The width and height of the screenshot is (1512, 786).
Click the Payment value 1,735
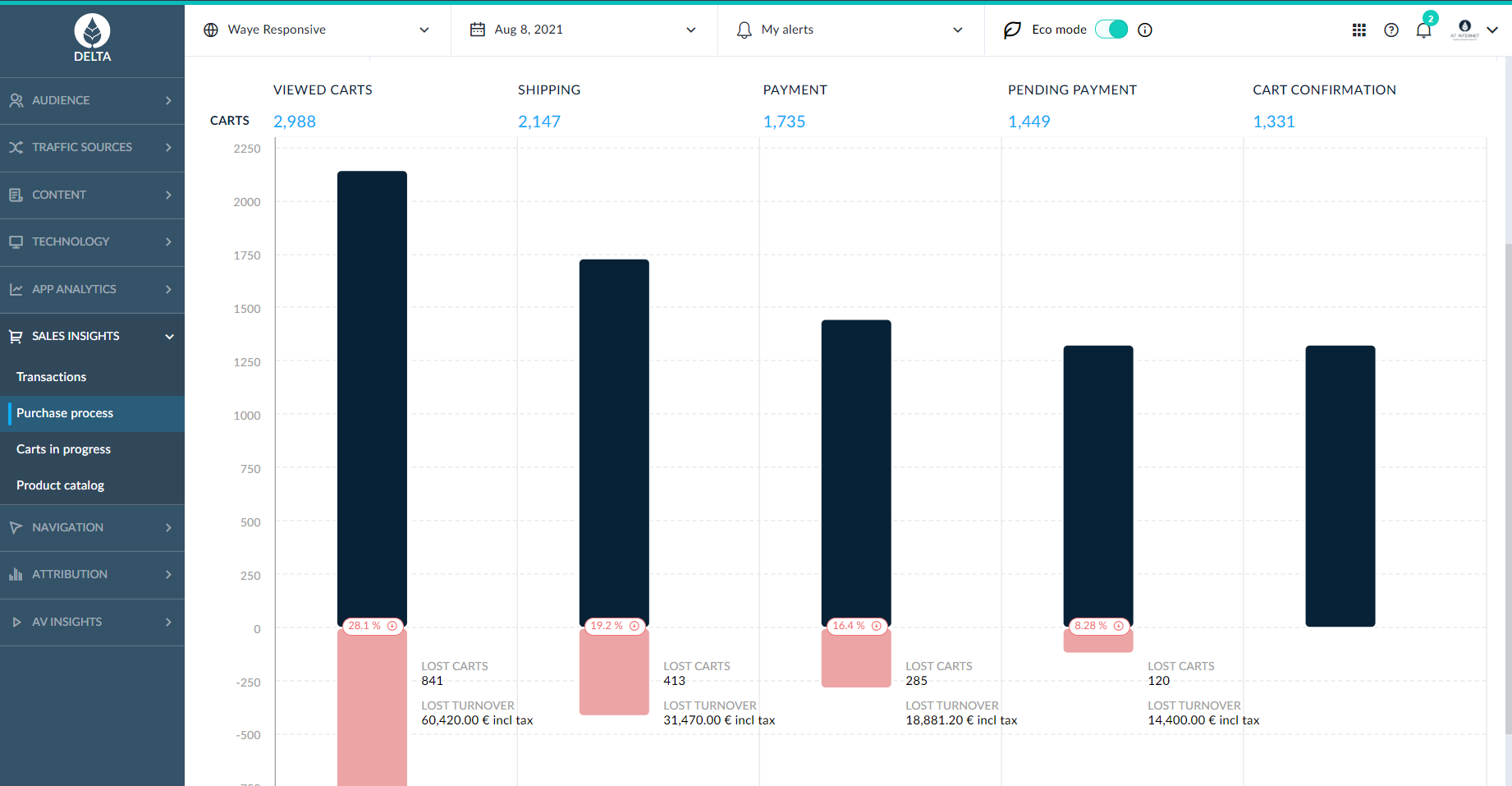784,122
